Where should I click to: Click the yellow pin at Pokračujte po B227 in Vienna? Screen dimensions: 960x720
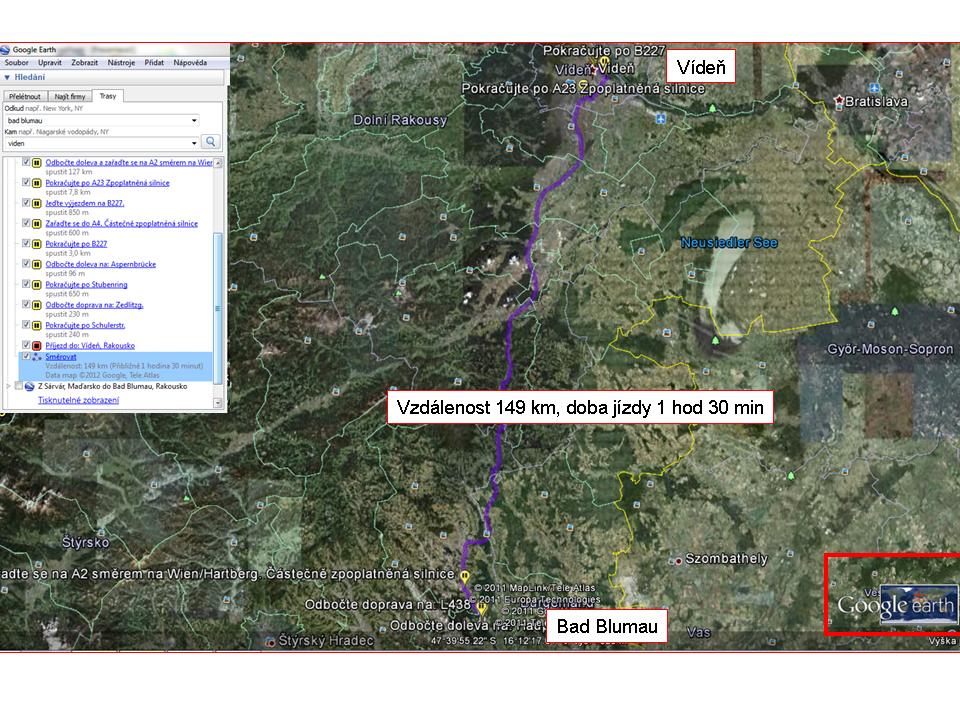click(604, 62)
